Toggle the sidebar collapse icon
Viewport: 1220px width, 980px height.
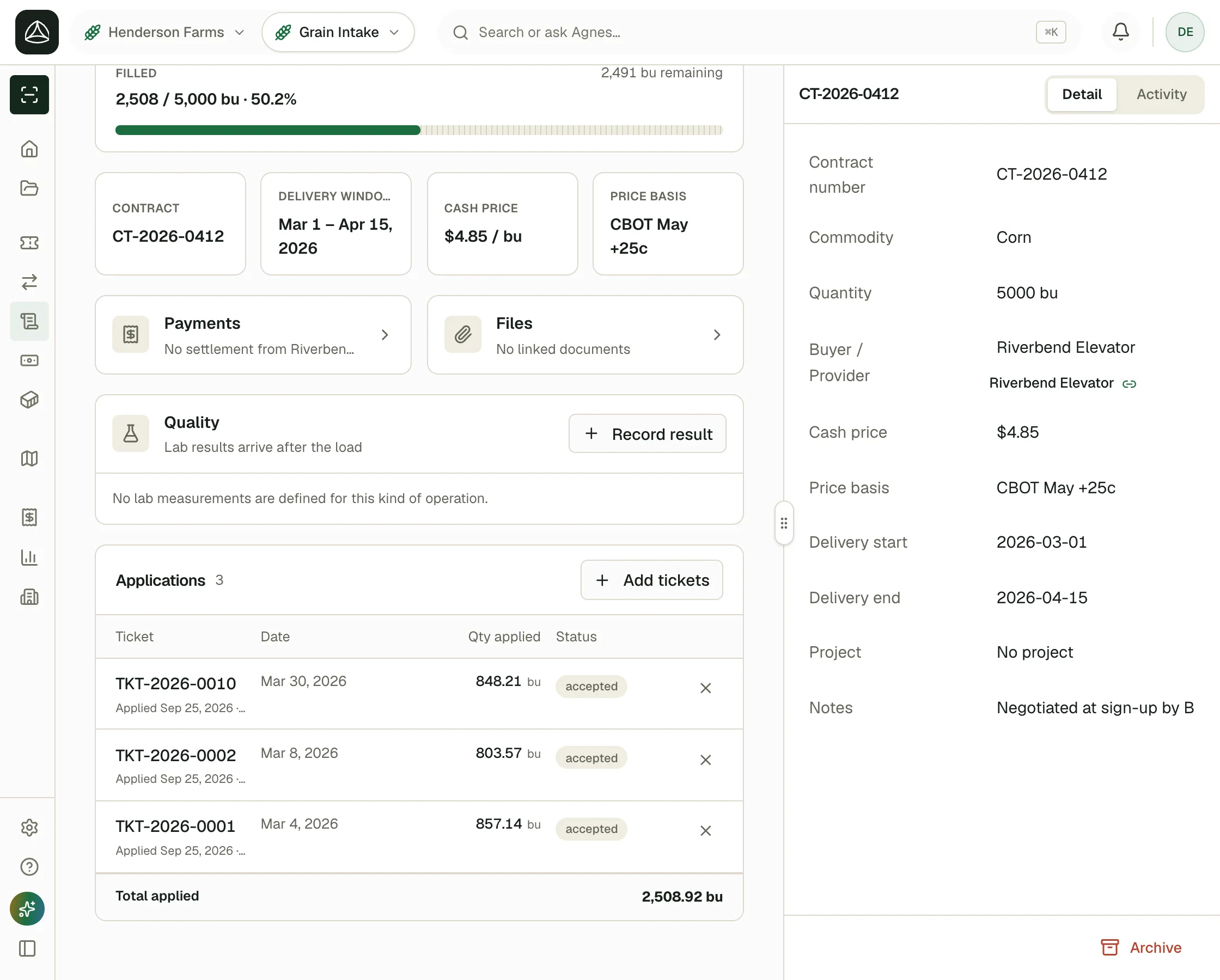pos(27,948)
